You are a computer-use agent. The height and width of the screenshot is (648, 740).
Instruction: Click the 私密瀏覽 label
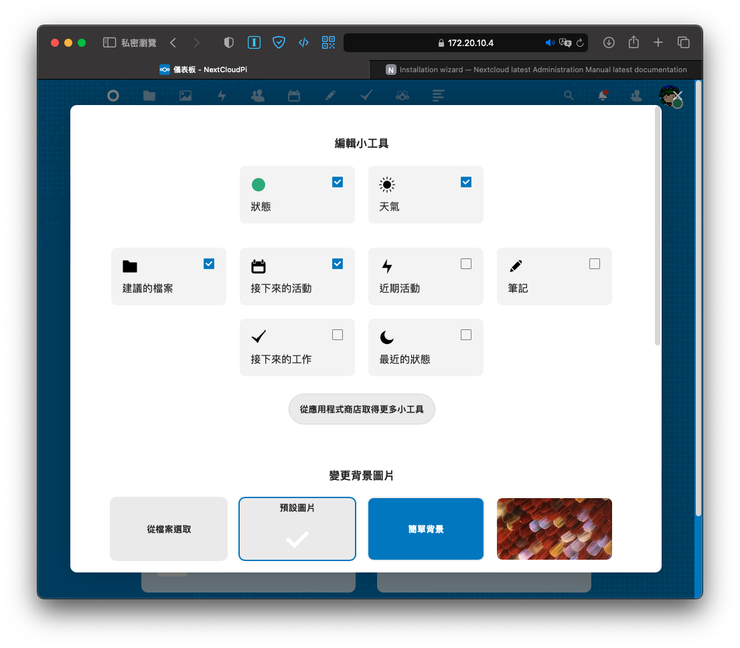[x=139, y=43]
